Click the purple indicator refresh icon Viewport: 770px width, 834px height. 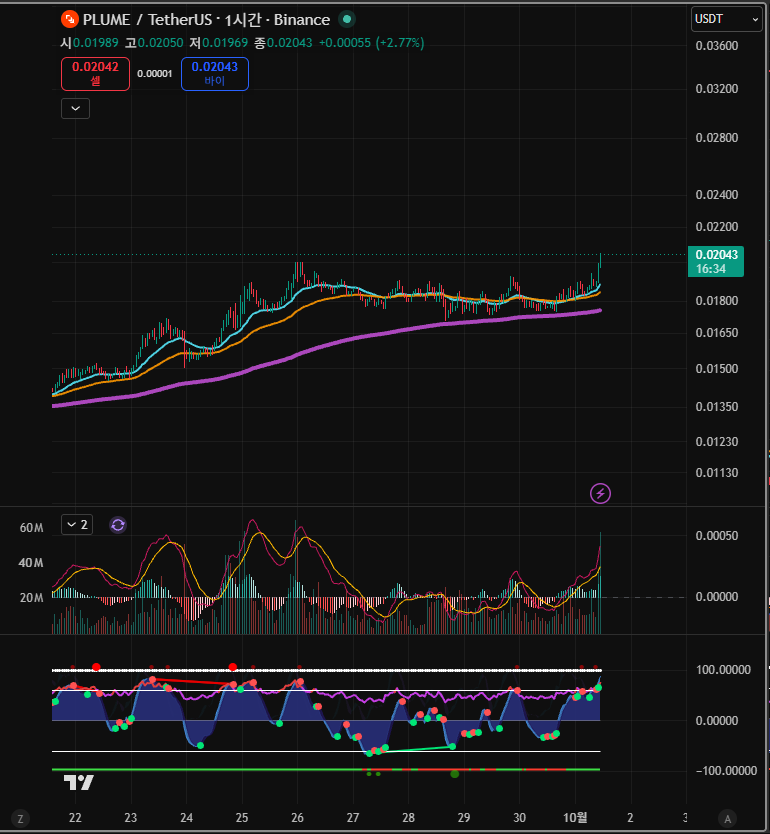pos(118,525)
